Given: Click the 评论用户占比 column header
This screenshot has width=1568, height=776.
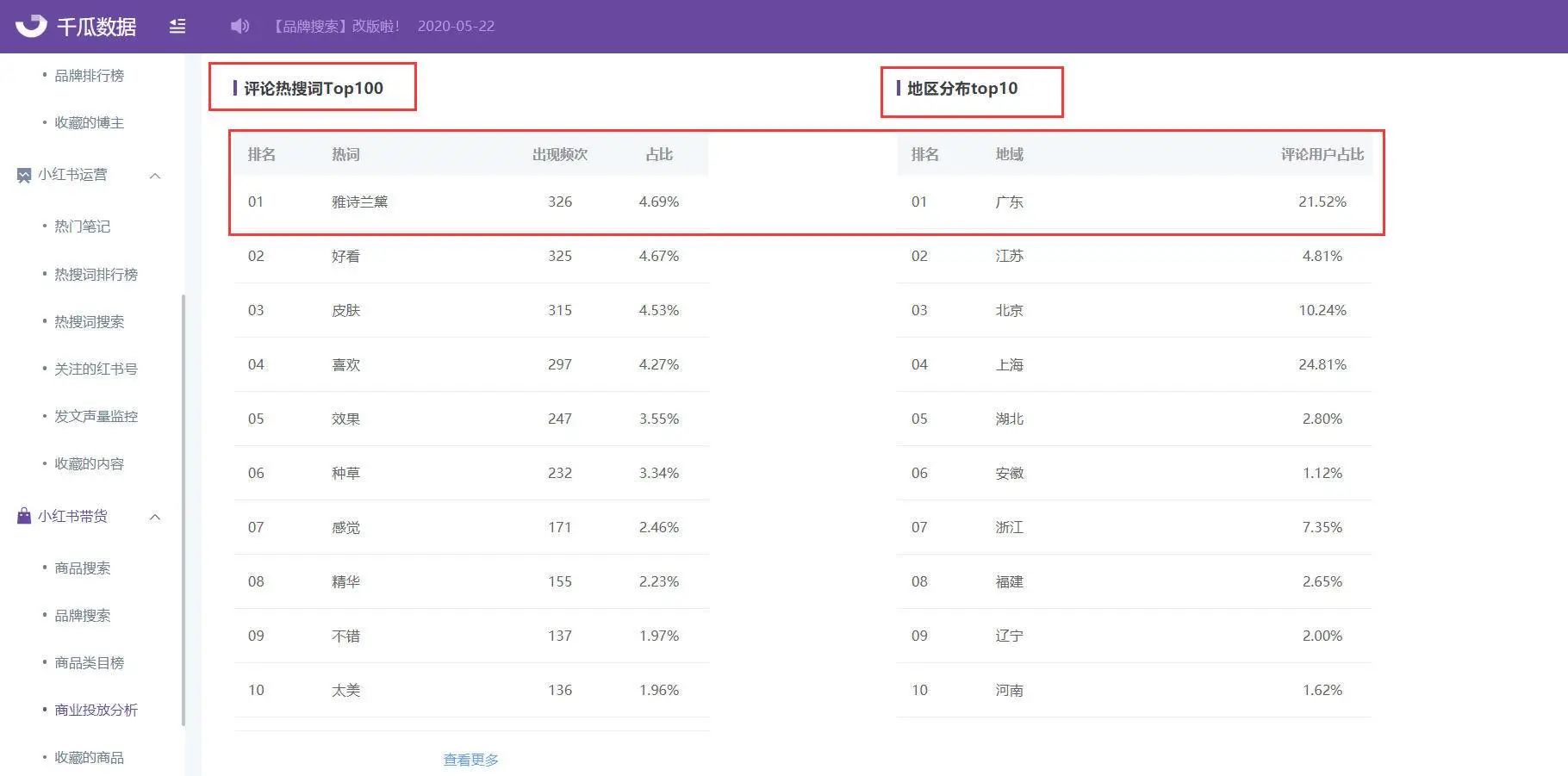Looking at the screenshot, I should click(1322, 154).
